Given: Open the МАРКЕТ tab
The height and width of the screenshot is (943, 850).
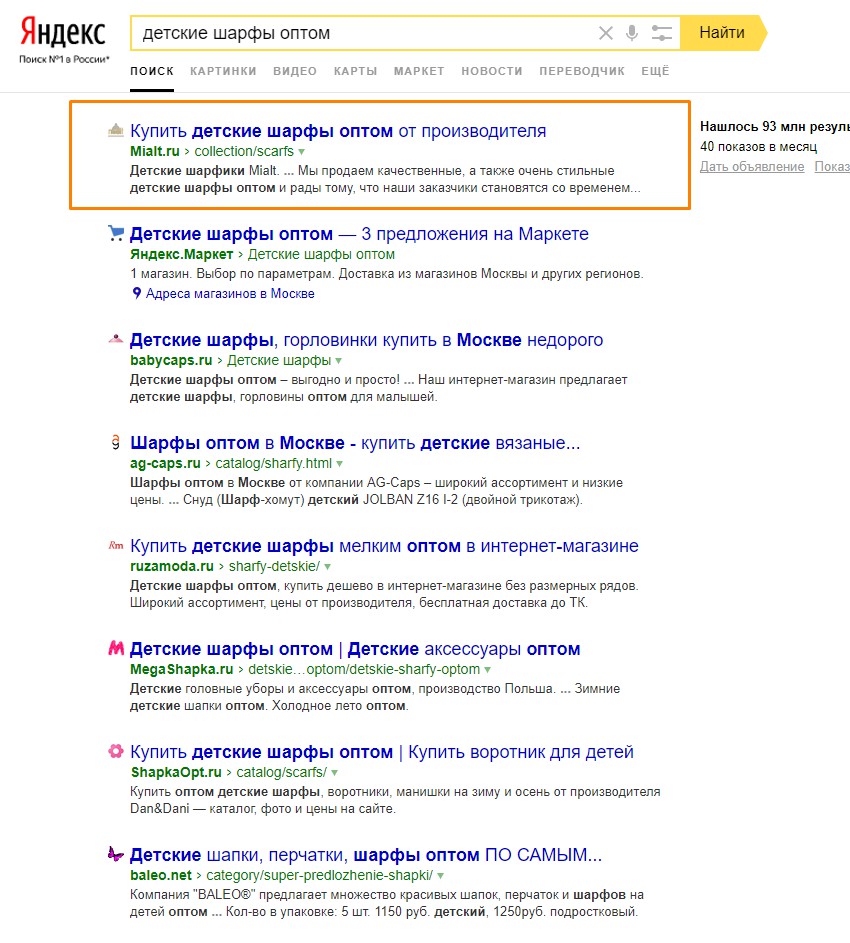Looking at the screenshot, I should [419, 71].
